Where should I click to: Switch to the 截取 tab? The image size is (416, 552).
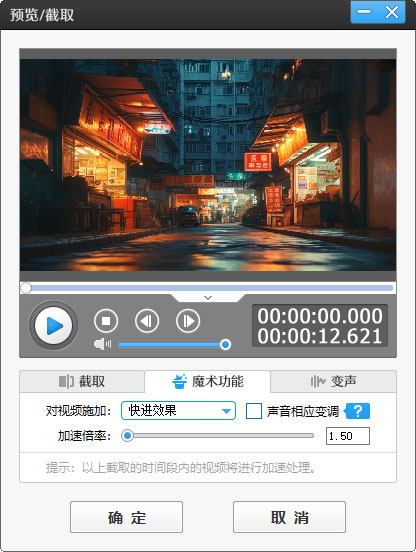pyautogui.click(x=82, y=381)
